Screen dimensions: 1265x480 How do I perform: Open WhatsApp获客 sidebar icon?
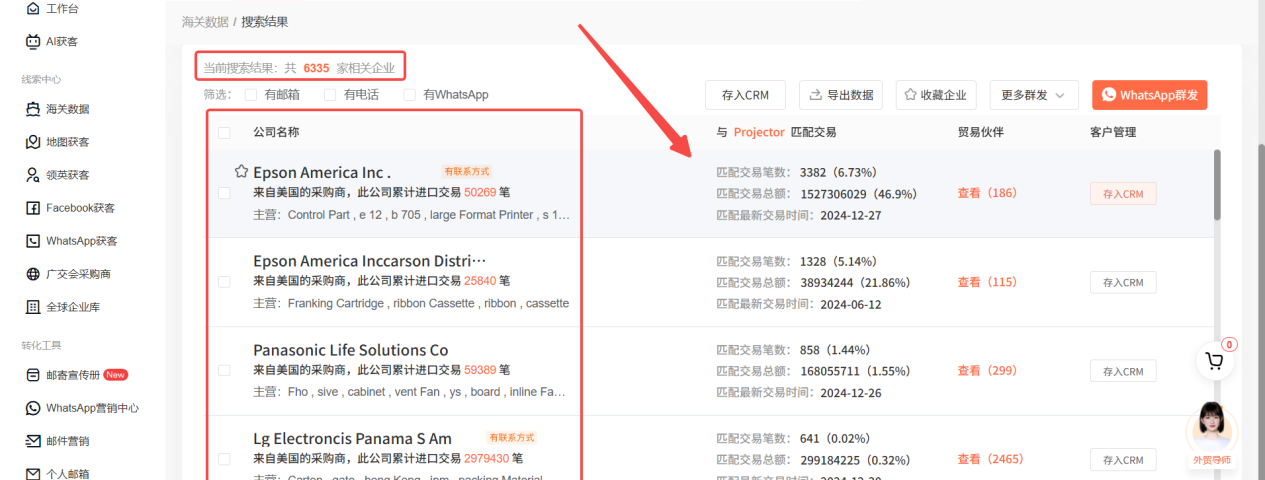[33, 241]
